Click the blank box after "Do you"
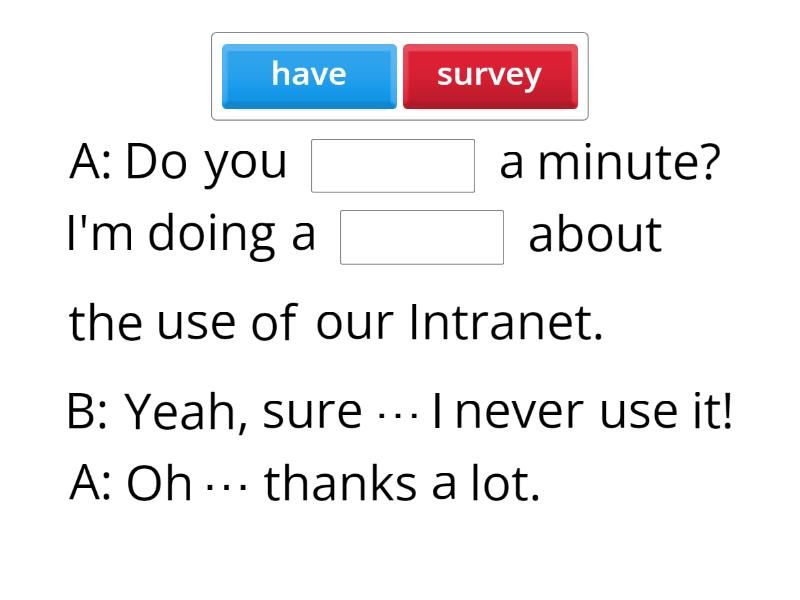800x600 pixels. [x=393, y=165]
